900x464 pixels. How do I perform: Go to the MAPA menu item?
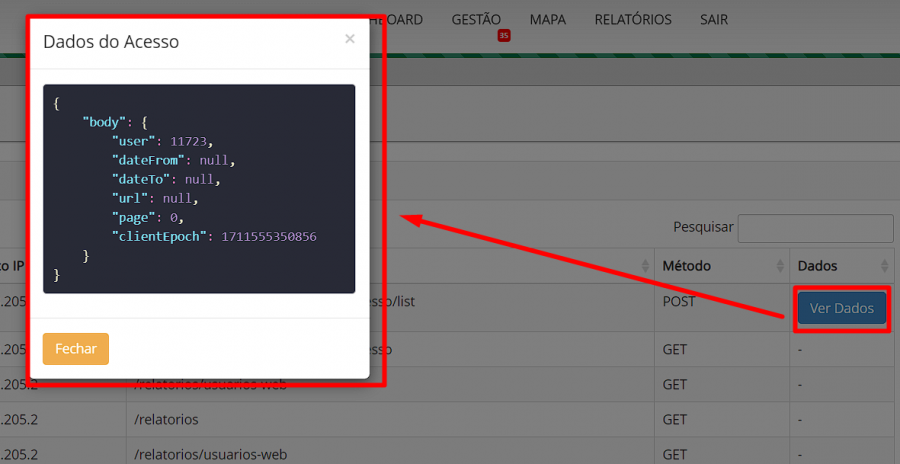click(x=547, y=19)
